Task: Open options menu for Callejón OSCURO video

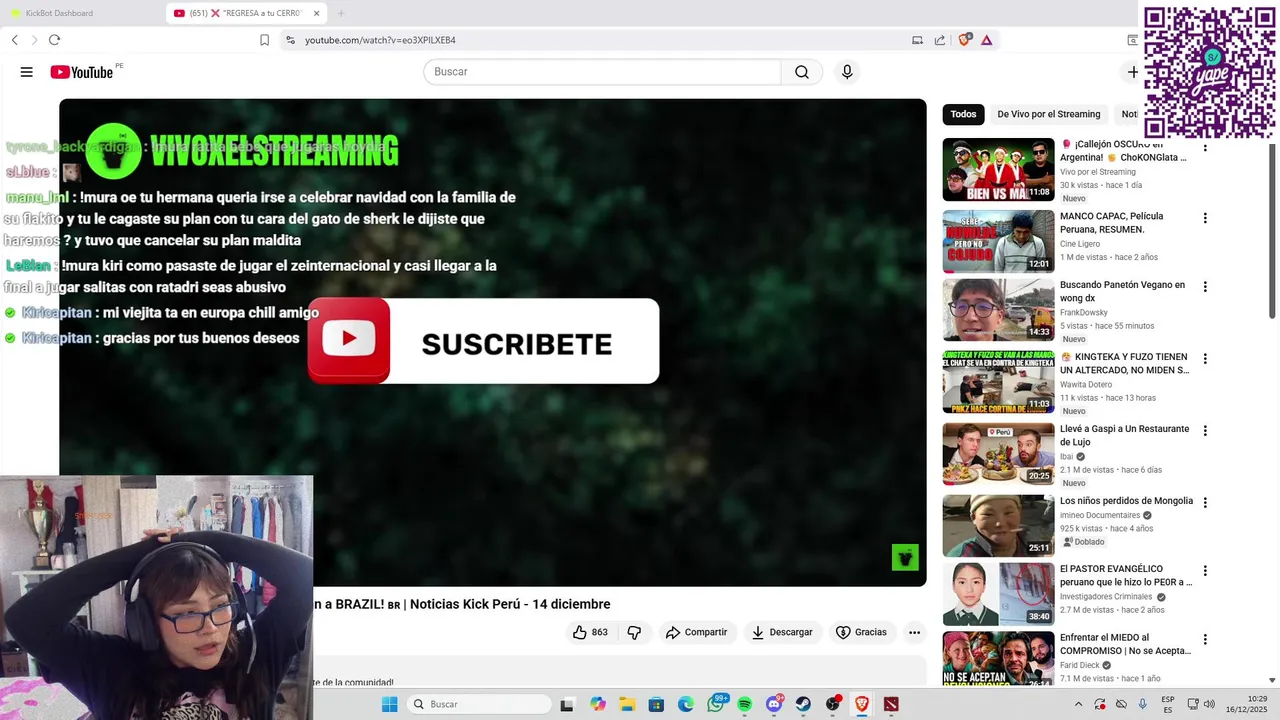Action: tap(1205, 147)
